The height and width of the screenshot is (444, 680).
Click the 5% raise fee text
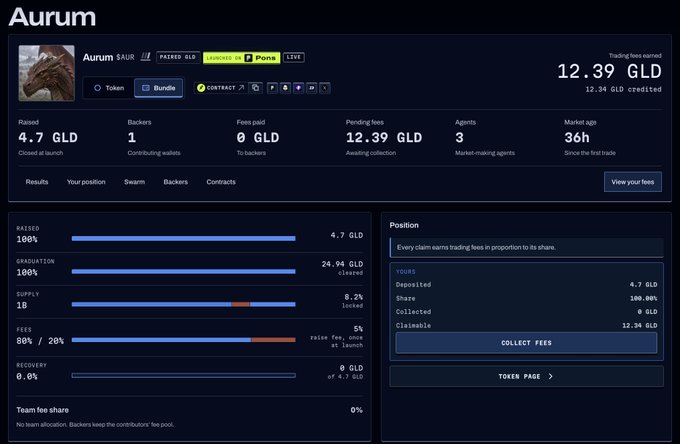pyautogui.click(x=337, y=337)
